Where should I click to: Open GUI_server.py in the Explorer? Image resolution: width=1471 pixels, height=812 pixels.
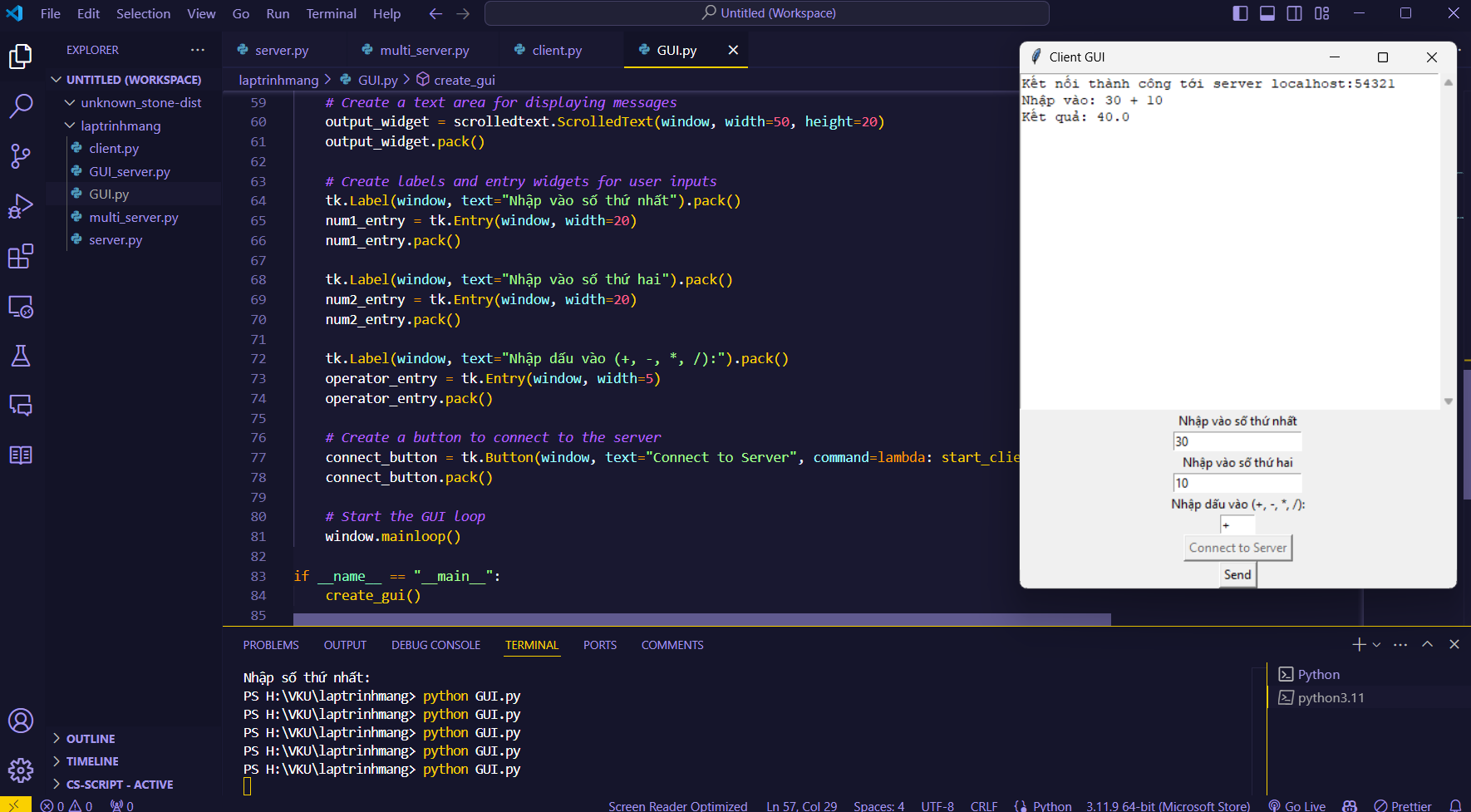tap(130, 171)
